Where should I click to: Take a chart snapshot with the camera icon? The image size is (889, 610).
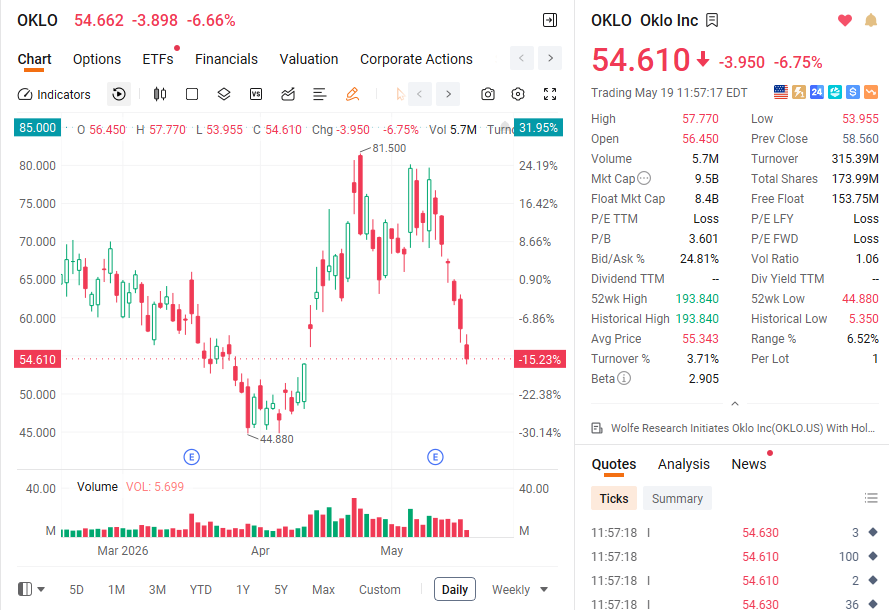tap(488, 94)
